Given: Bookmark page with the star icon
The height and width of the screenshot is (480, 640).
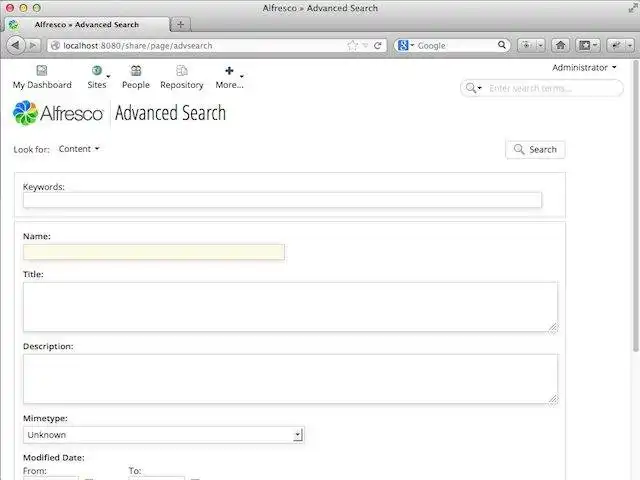Looking at the screenshot, I should pyautogui.click(x=353, y=45).
